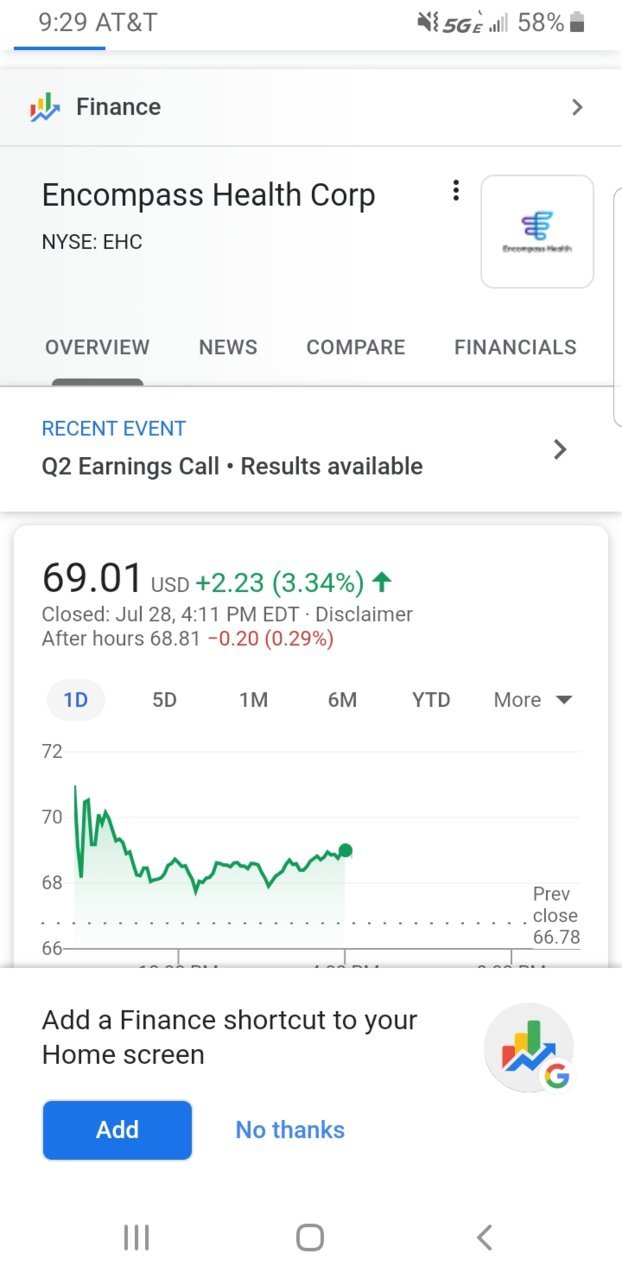Tap the green price marker dot
The image size is (622, 1279).
pyautogui.click(x=345, y=851)
